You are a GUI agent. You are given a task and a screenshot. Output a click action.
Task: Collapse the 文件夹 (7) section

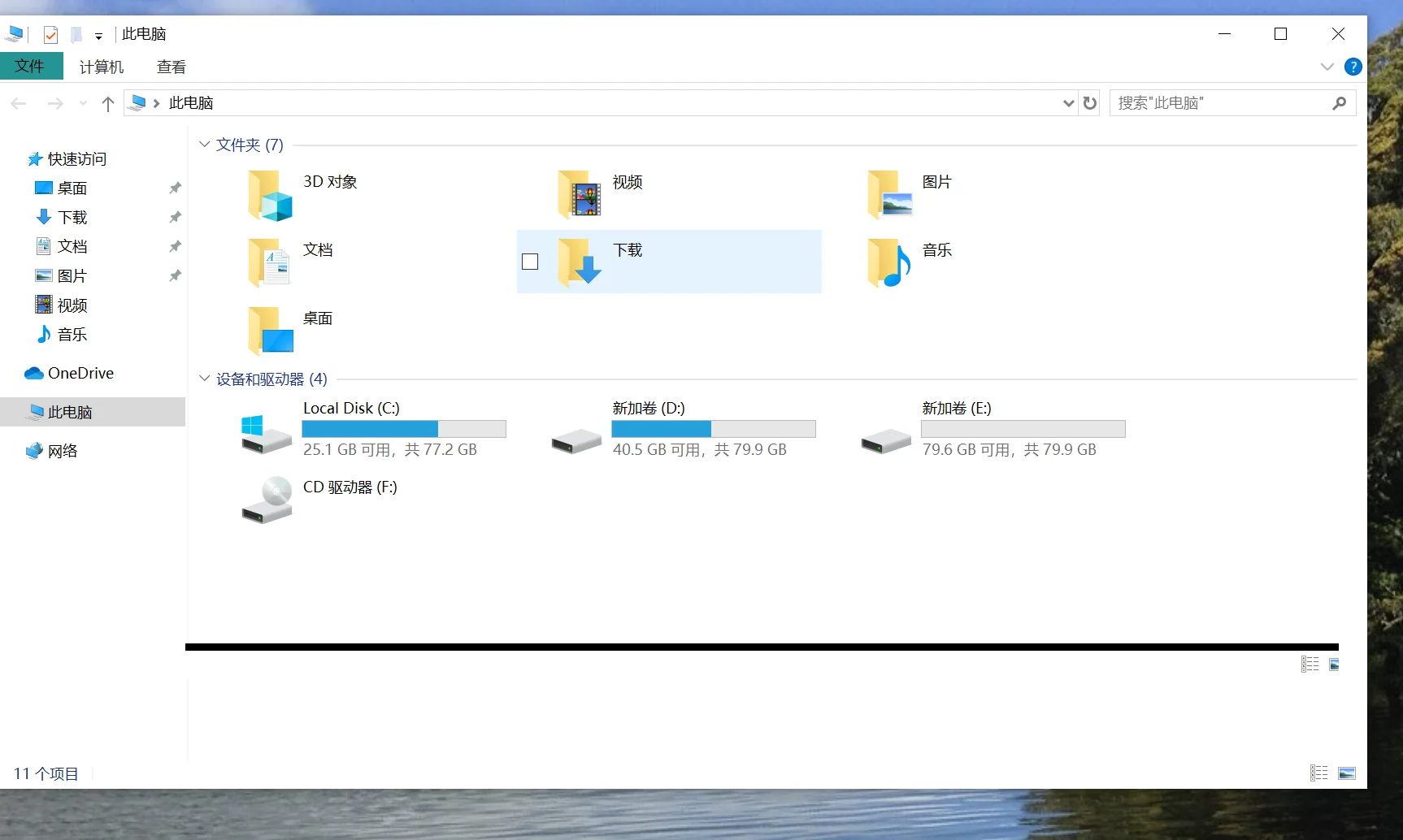pyautogui.click(x=204, y=144)
